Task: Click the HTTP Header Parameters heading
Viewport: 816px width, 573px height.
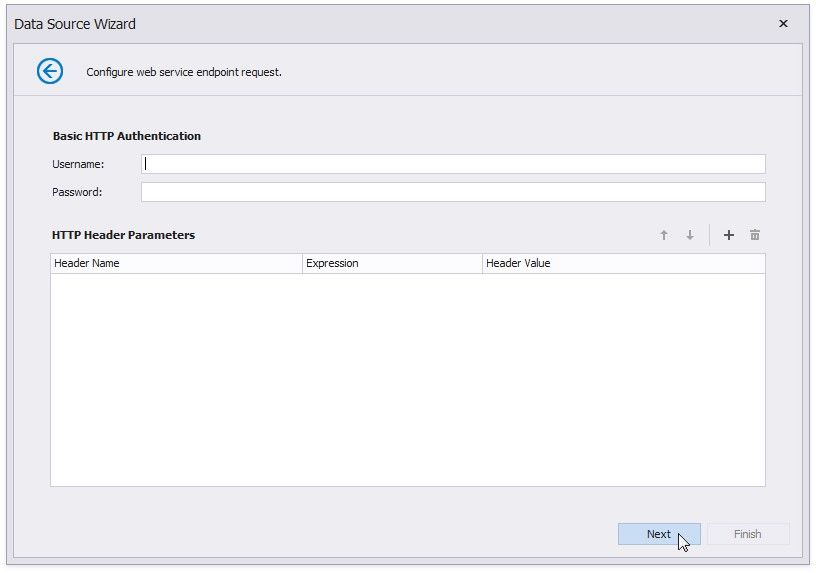Action: click(123, 235)
